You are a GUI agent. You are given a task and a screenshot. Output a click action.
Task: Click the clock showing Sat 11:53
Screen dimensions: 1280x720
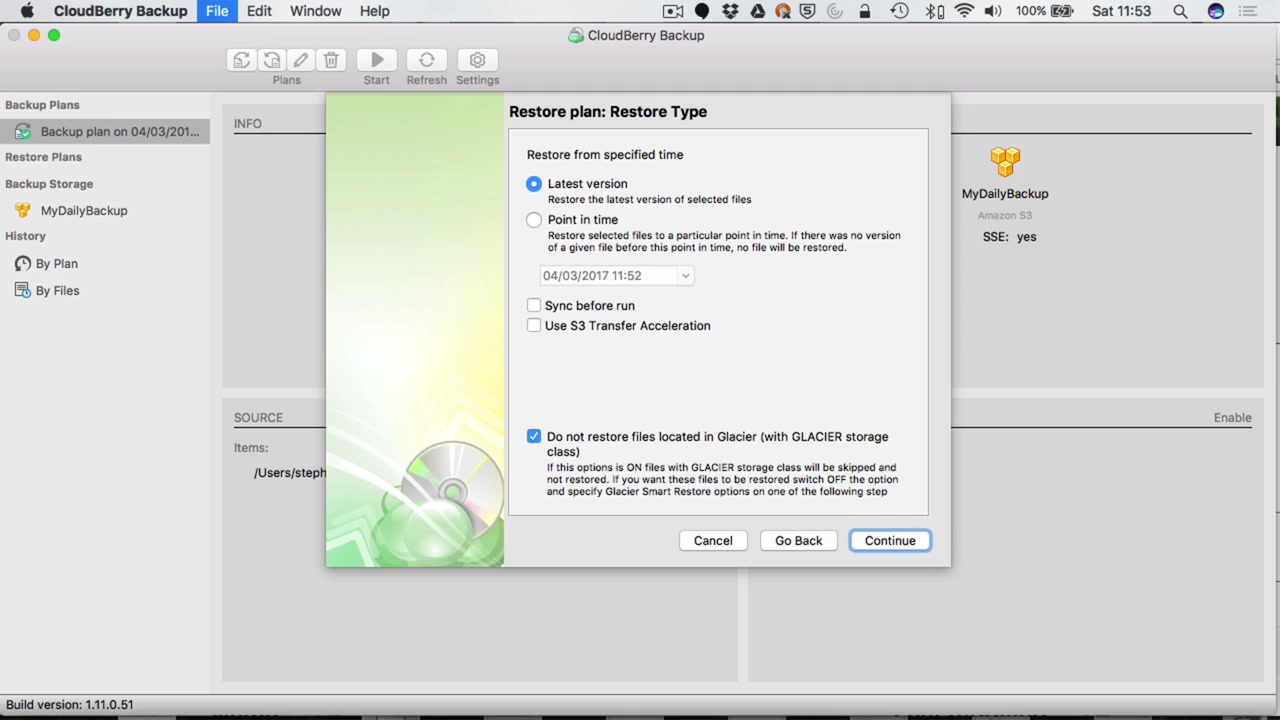1122,11
